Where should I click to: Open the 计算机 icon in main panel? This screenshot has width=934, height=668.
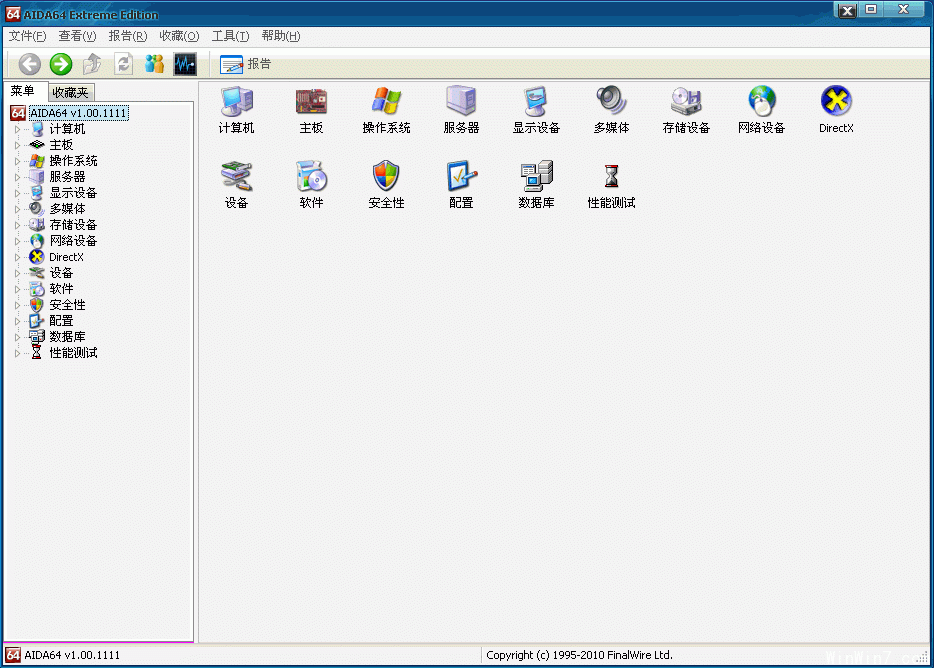[236, 101]
